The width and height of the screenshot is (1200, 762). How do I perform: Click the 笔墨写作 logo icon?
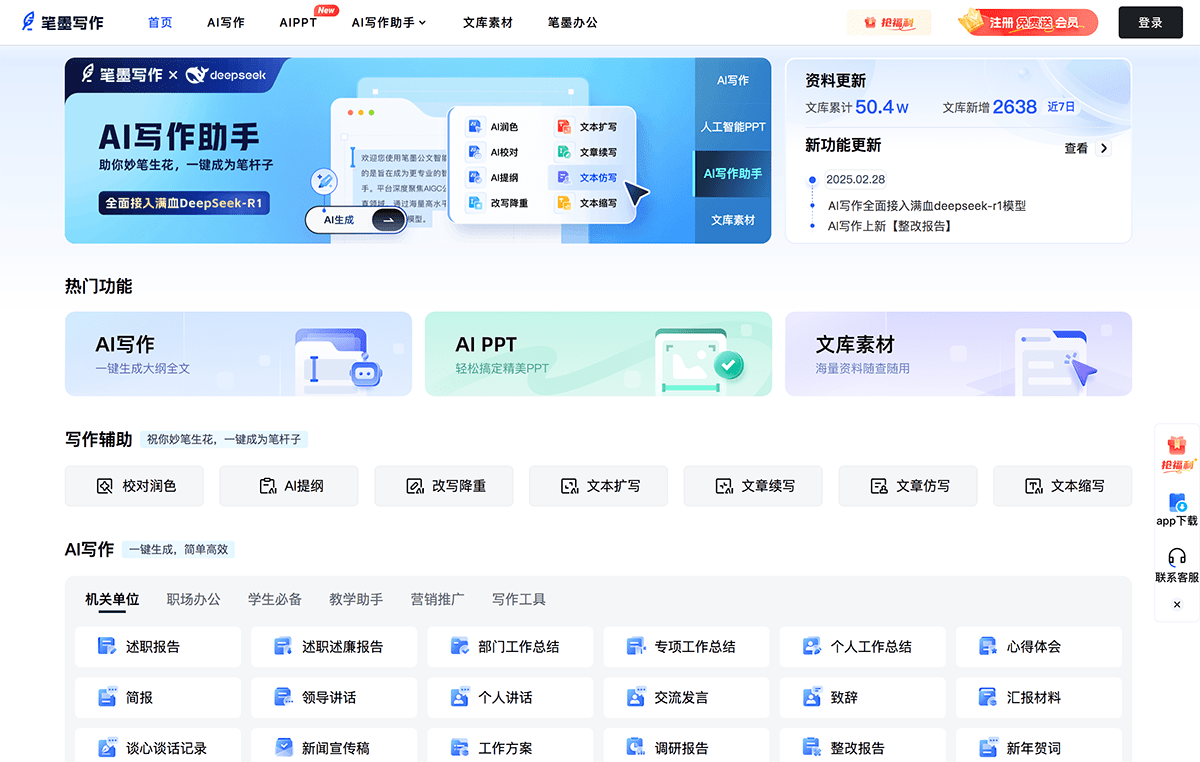tap(30, 22)
